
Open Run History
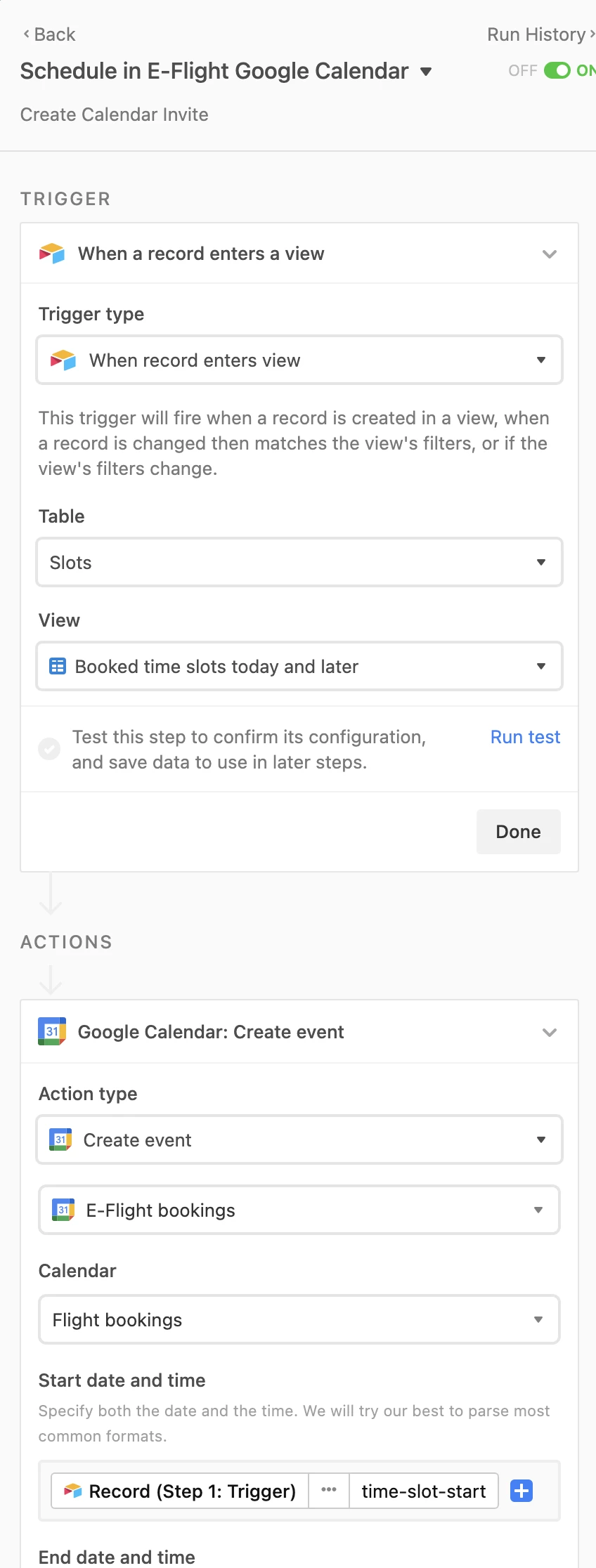pyautogui.click(x=541, y=34)
